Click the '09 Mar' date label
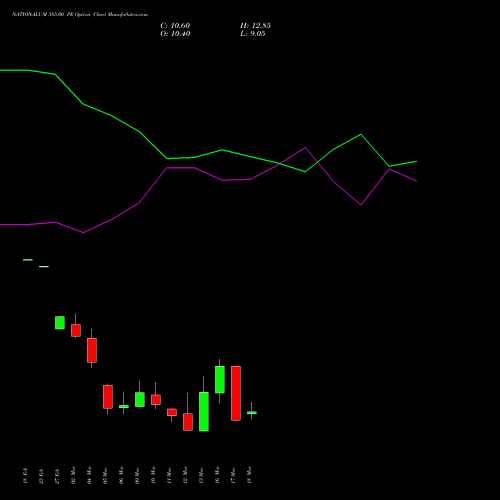Screen dimensions: 500x500 pyautogui.click(x=137, y=475)
